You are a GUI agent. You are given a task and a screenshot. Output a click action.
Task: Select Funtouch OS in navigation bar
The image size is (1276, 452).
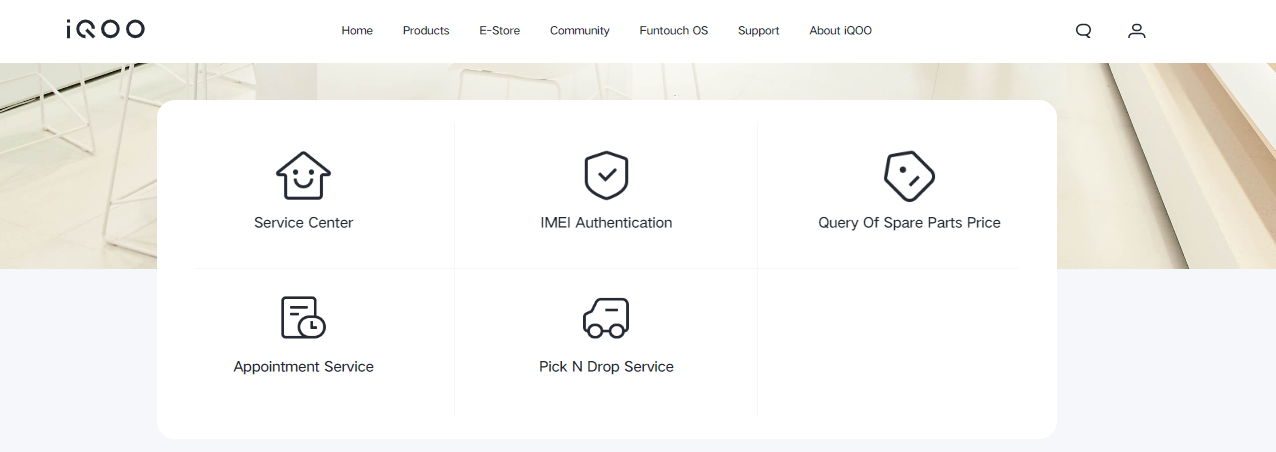tap(673, 31)
